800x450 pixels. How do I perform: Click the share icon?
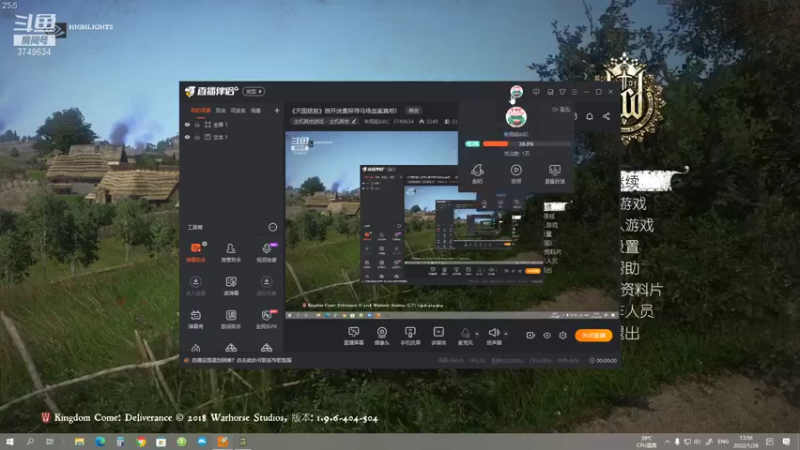pyautogui.click(x=606, y=116)
